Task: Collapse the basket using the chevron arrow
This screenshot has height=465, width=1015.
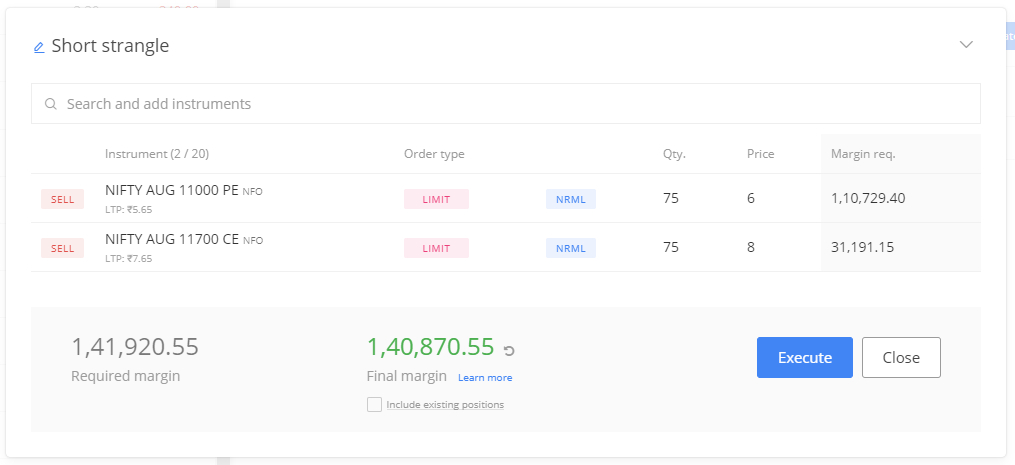Action: click(966, 45)
